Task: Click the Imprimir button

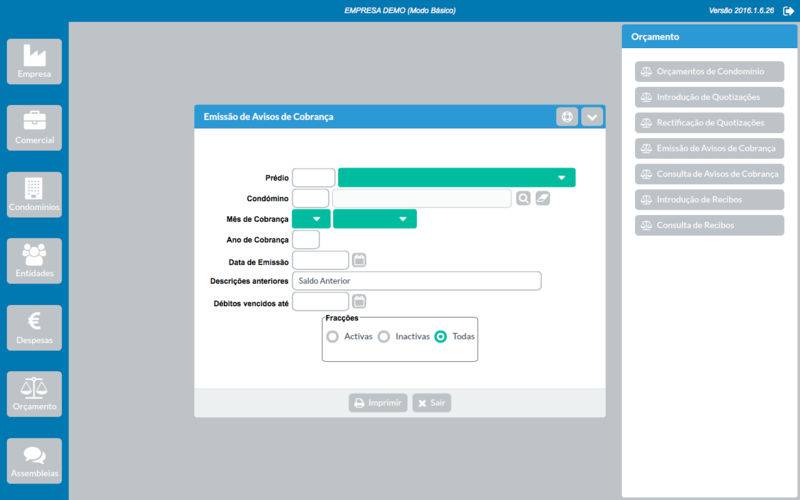Action: (378, 403)
